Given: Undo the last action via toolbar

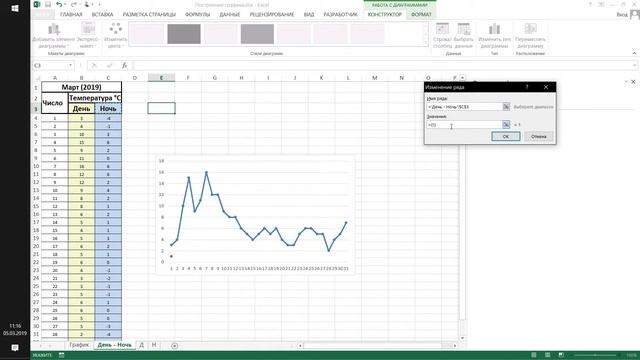Looking at the screenshot, I should click(60, 4).
